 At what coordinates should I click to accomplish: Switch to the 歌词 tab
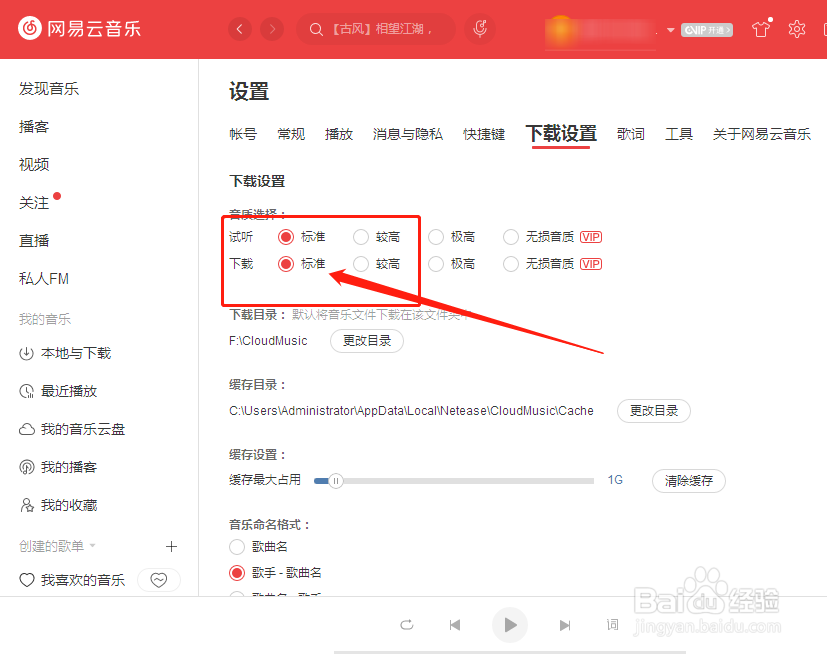[x=631, y=134]
